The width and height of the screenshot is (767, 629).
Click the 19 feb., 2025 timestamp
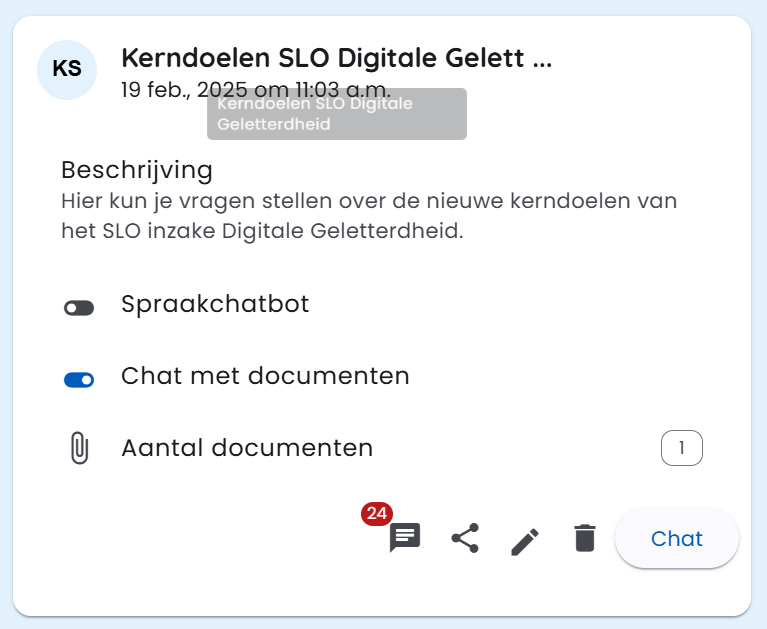[x=160, y=90]
